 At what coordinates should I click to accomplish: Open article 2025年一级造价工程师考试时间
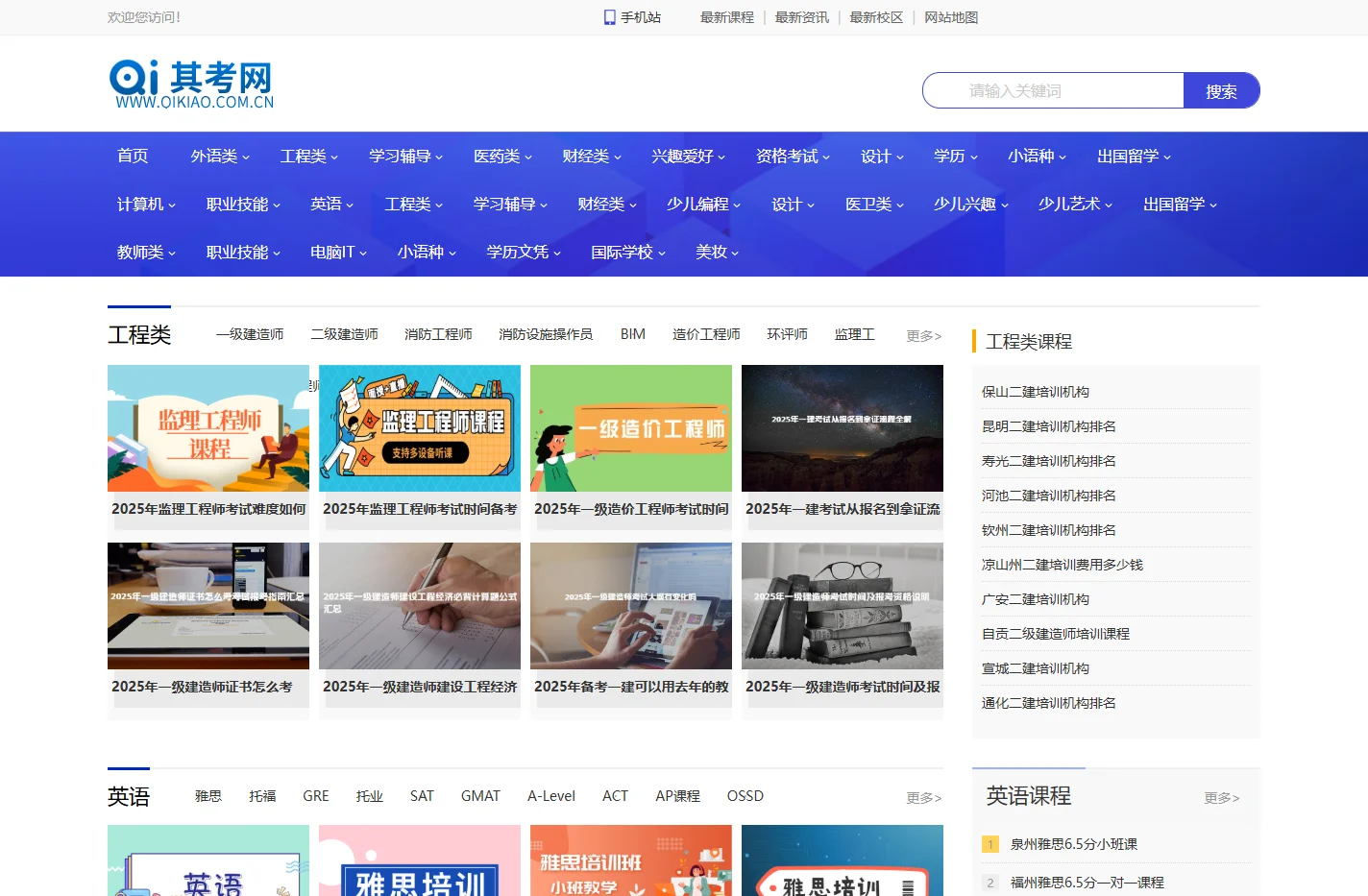tap(631, 509)
